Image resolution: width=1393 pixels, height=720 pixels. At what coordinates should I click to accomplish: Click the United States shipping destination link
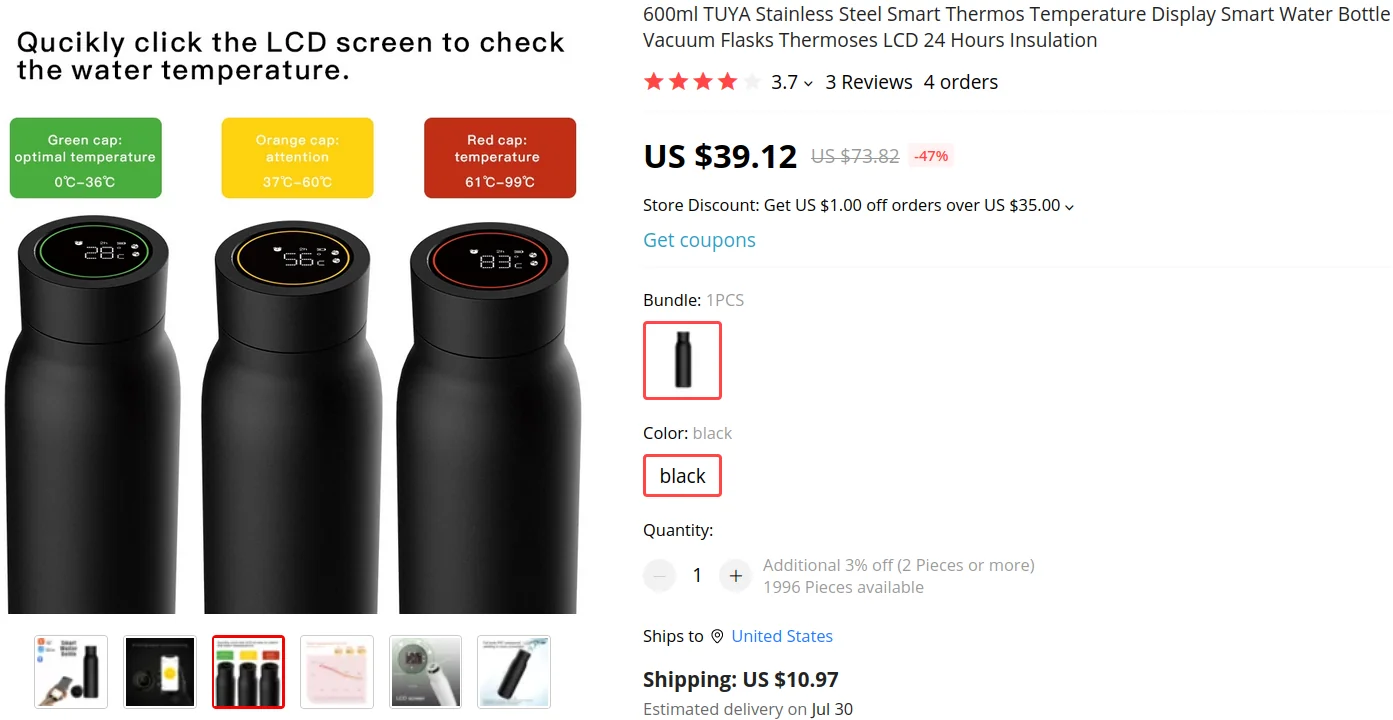[x=782, y=636]
